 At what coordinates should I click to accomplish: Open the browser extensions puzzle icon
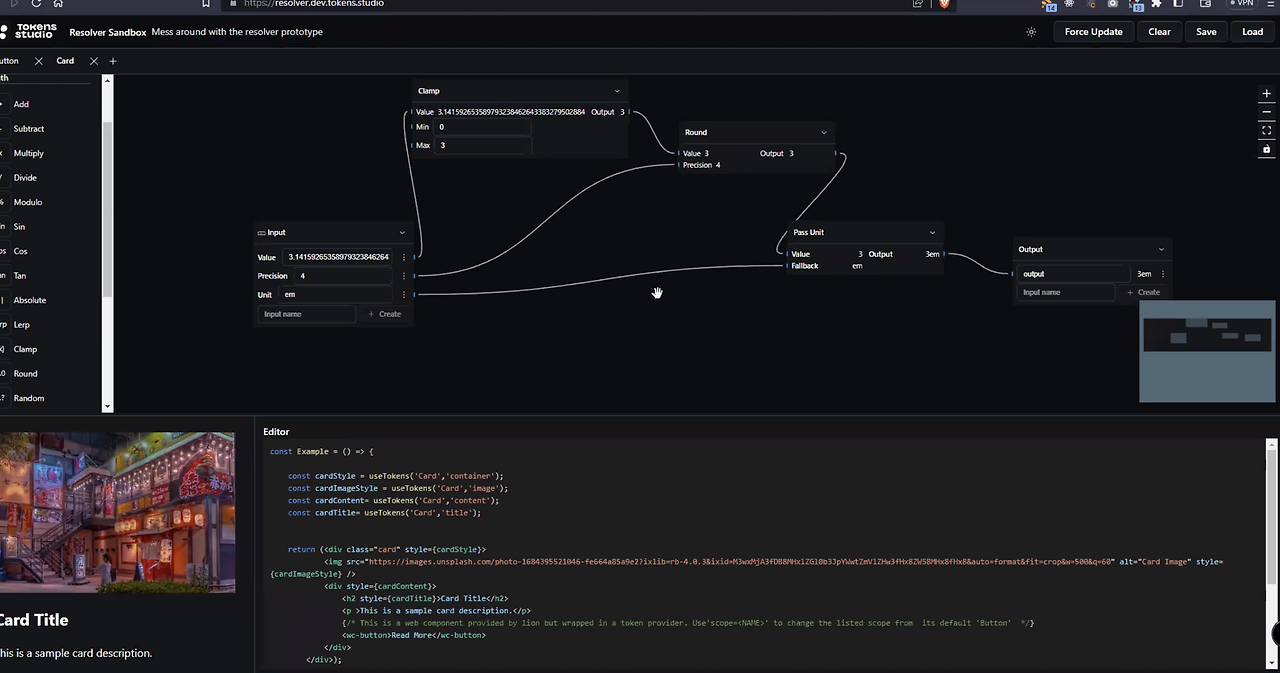click(x=1157, y=4)
